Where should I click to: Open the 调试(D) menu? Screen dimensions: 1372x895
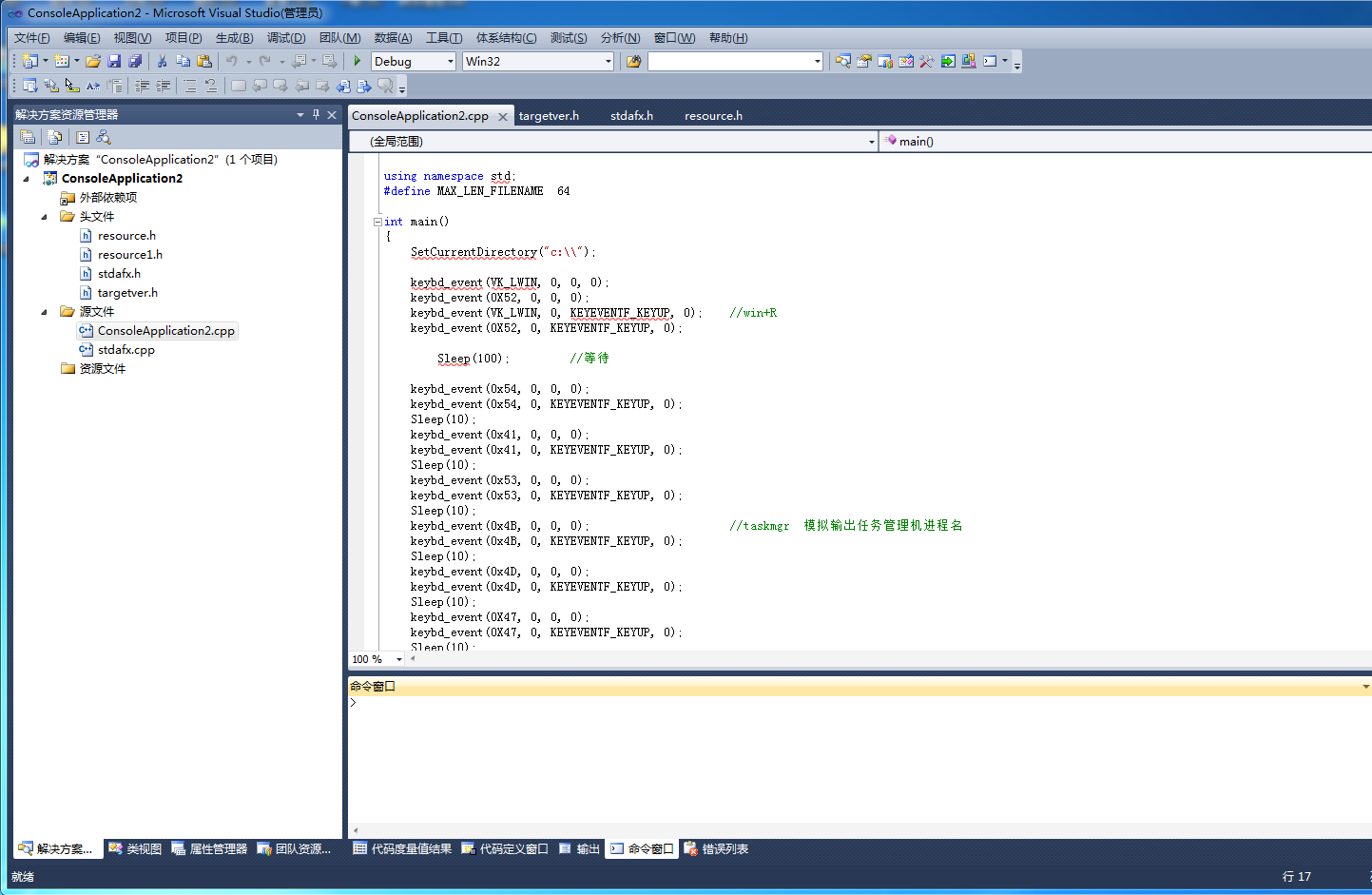pos(286,37)
